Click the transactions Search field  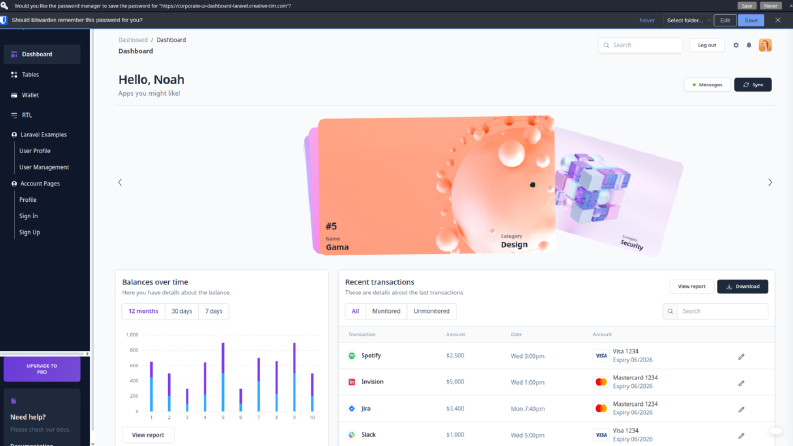722,311
